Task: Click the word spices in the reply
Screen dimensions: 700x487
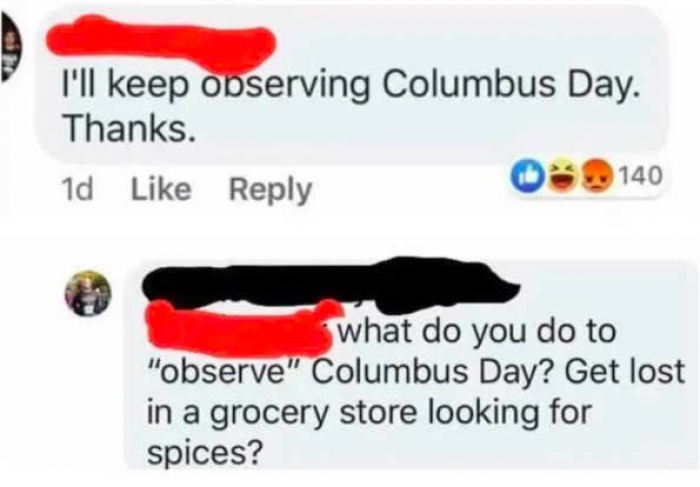Action: [205, 453]
